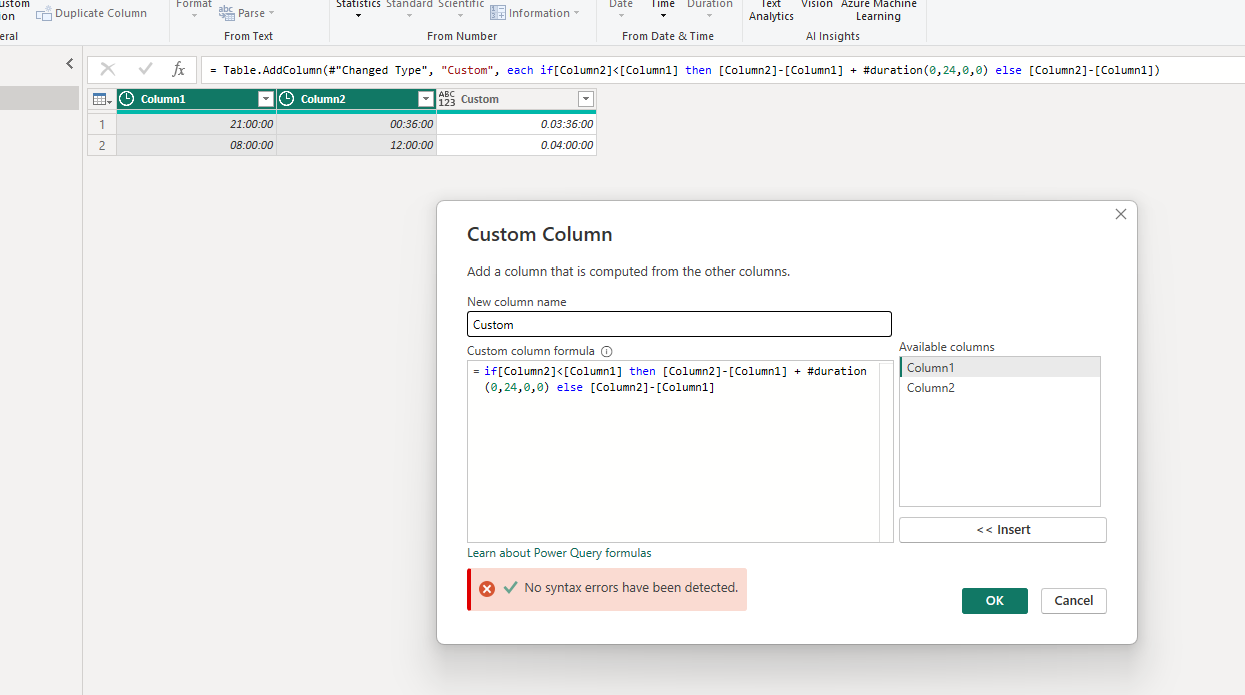
Task: Collapse the Queries pane chevron
Action: click(x=69, y=64)
